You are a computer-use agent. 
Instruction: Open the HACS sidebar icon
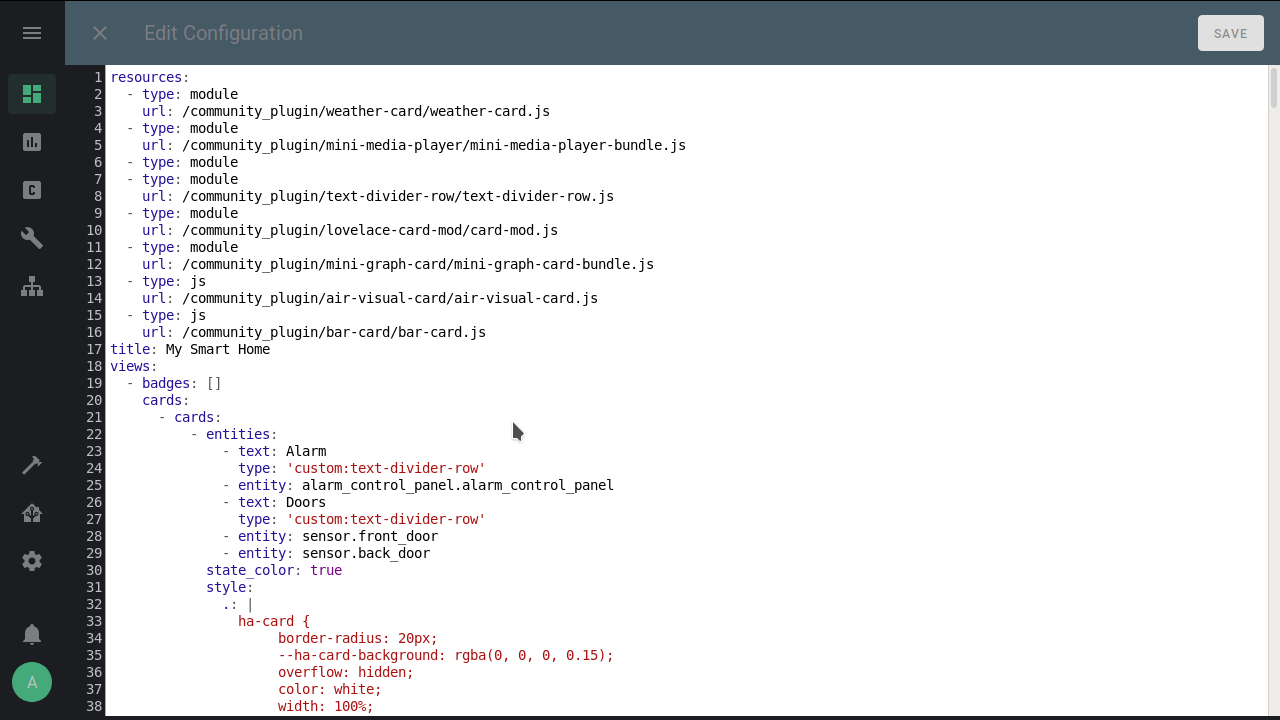pos(31,512)
